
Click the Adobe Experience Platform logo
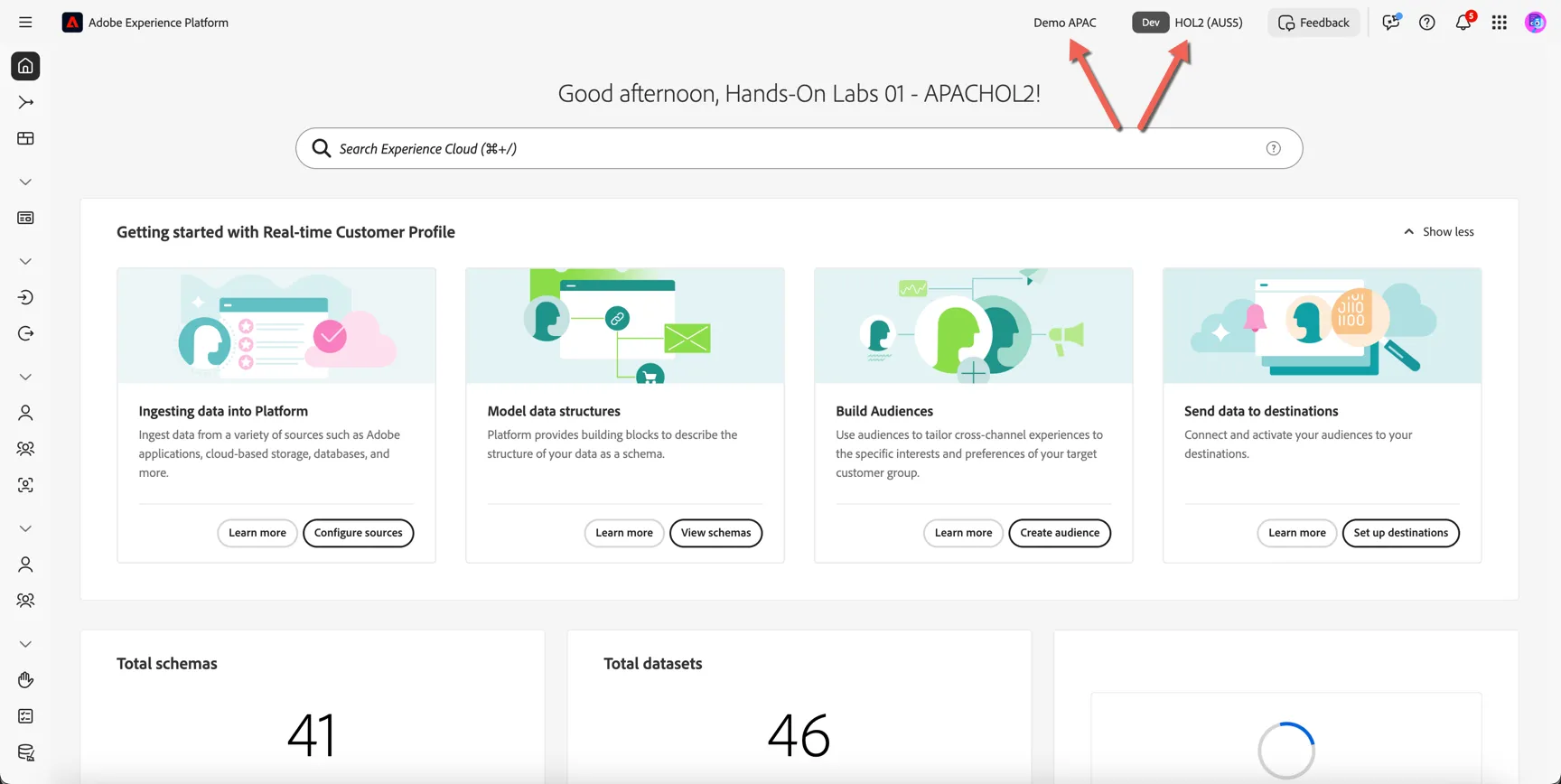[72, 23]
